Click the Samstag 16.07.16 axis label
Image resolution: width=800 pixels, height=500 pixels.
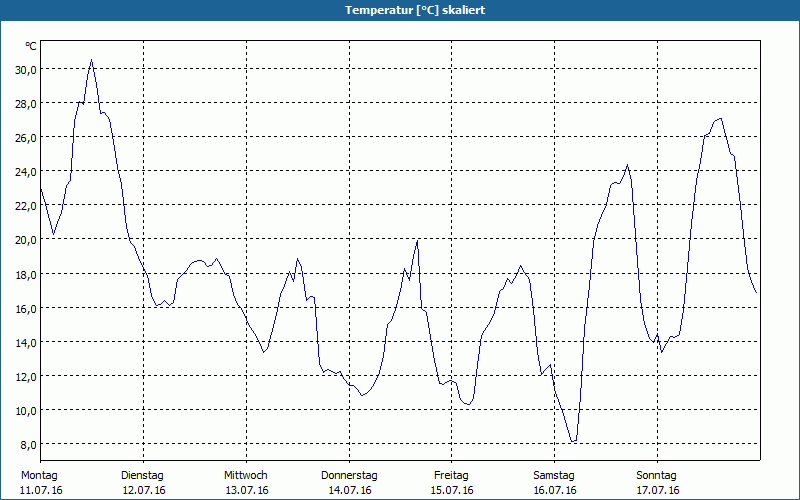[555, 483]
